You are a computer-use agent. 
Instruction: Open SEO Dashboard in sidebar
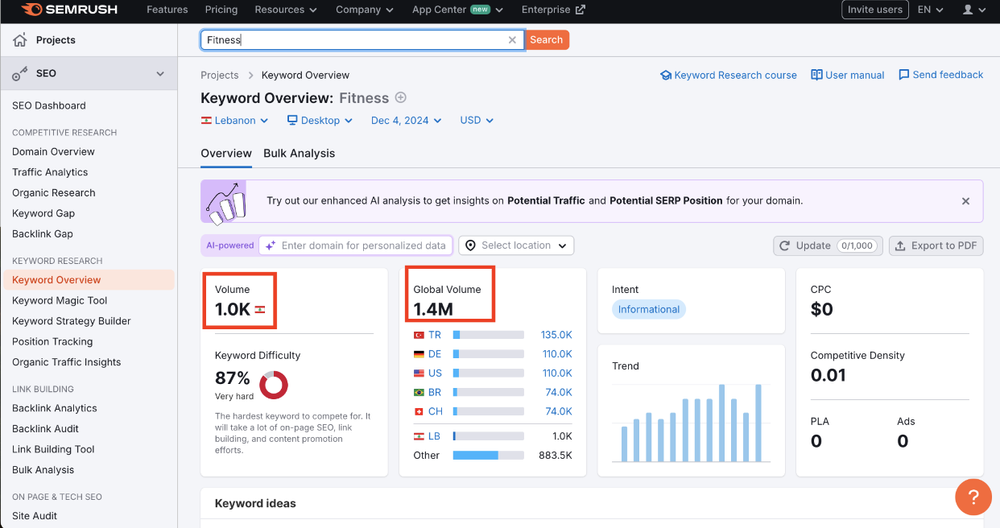pos(49,106)
